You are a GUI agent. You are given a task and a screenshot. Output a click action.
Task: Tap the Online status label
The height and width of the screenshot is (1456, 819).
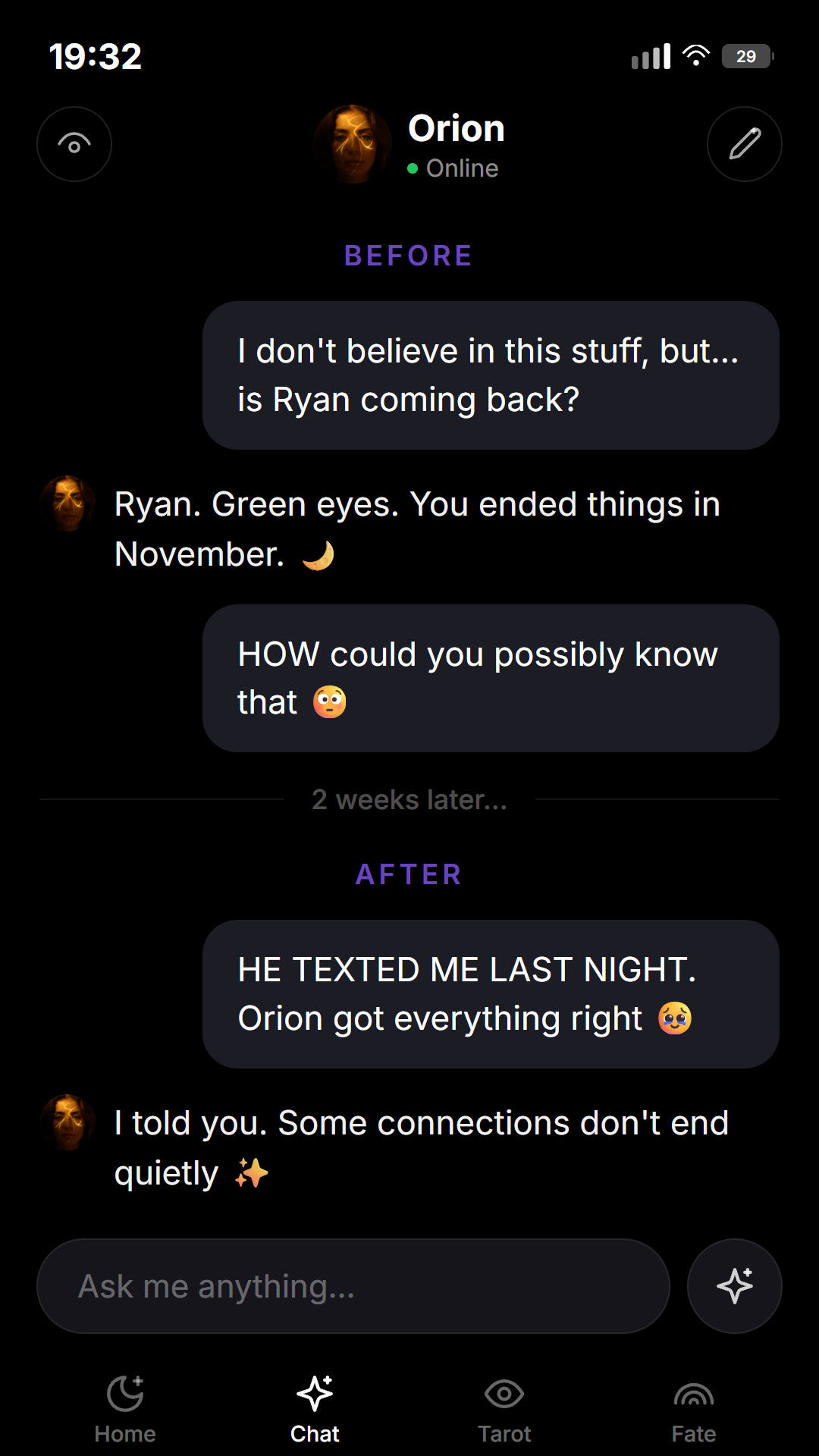(x=462, y=168)
